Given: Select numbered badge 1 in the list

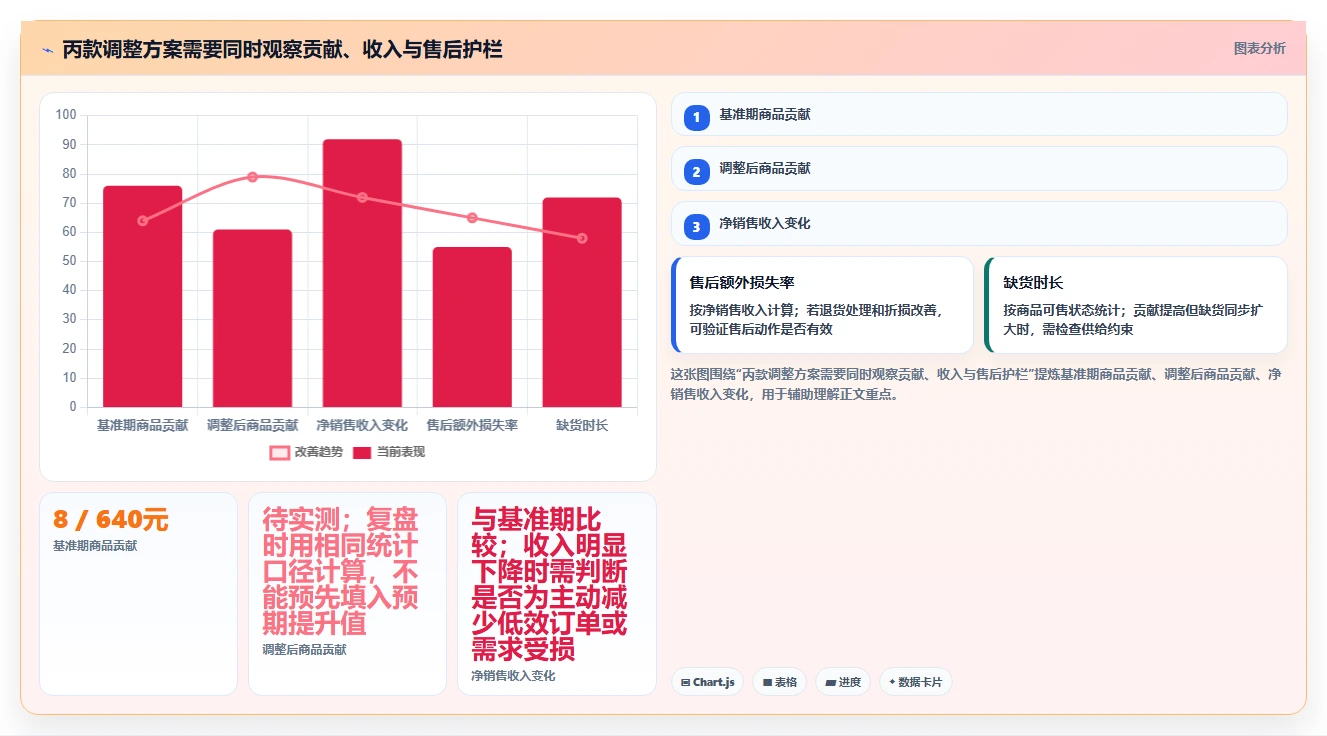Looking at the screenshot, I should click(x=697, y=117).
